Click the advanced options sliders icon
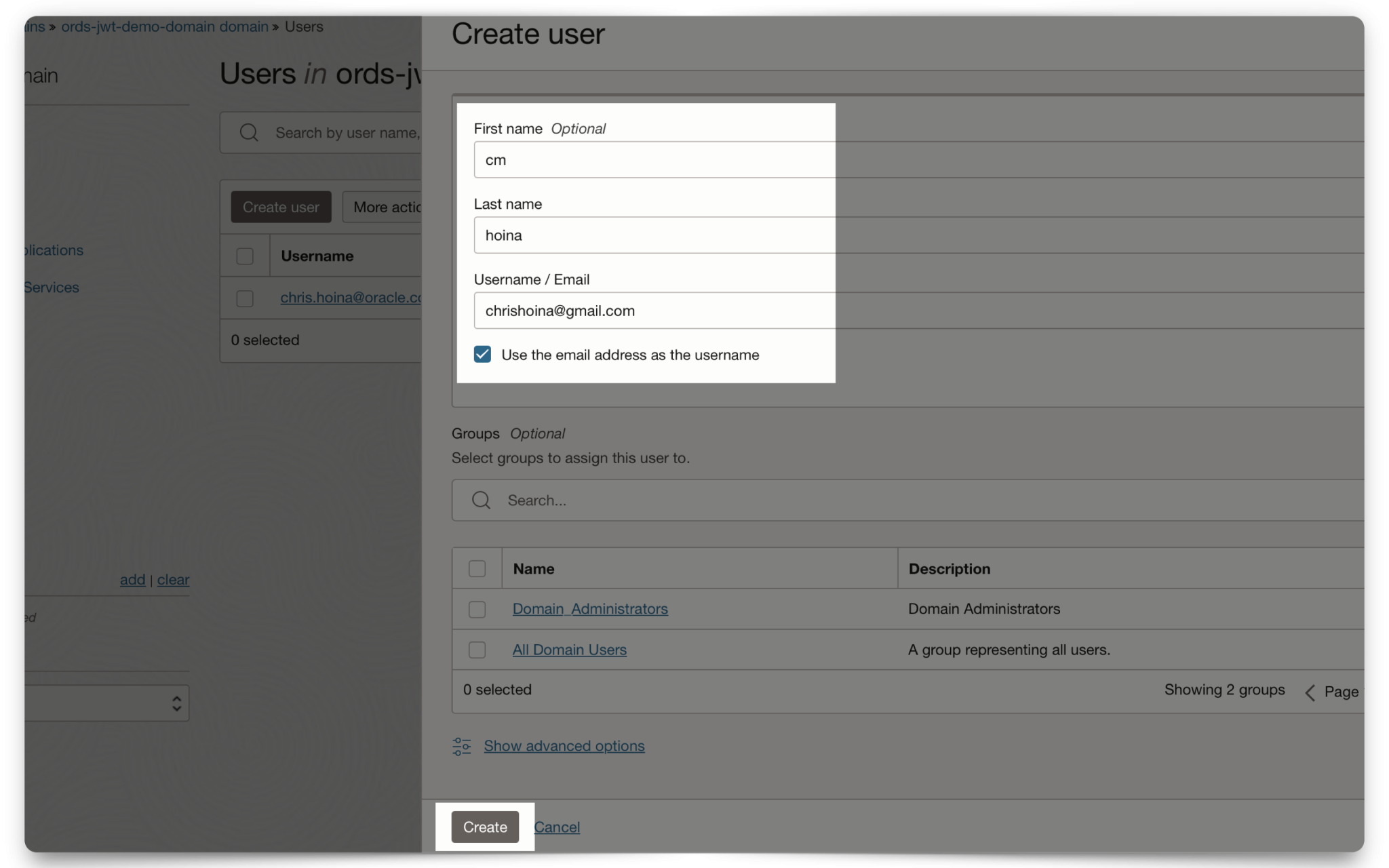Screen dimensions: 1389x868 461,746
